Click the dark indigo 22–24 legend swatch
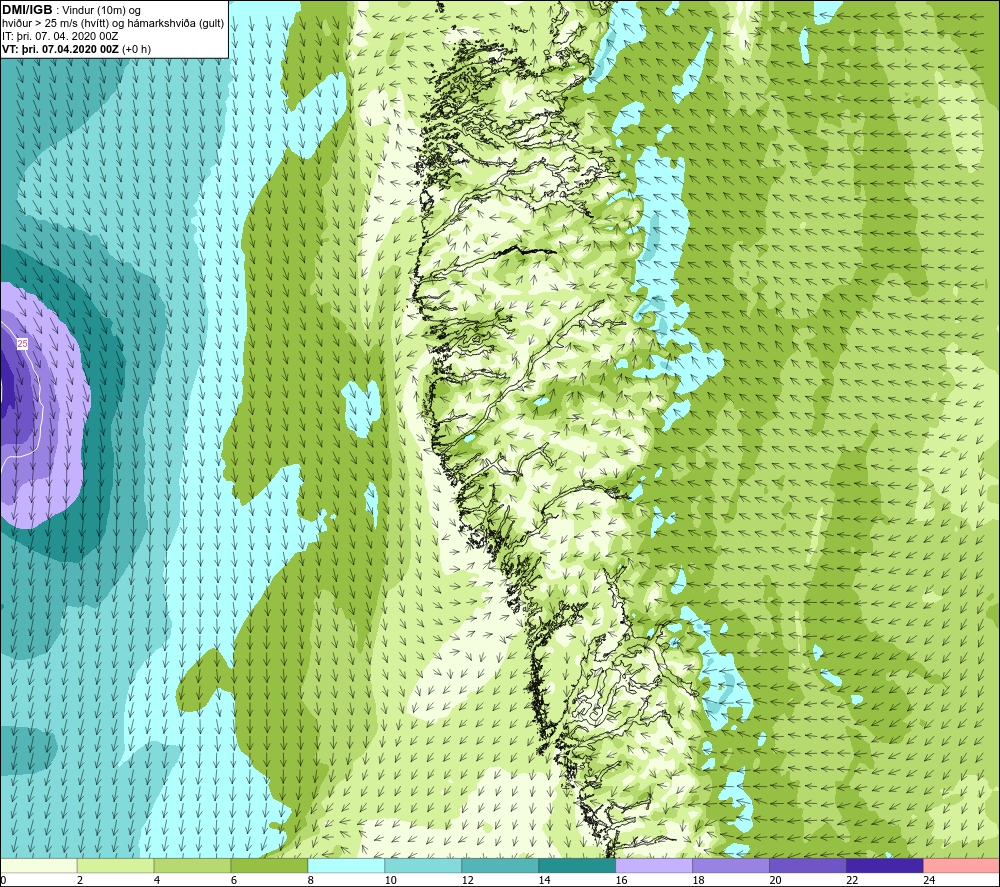Screen dimensions: 1000x887 (885, 866)
